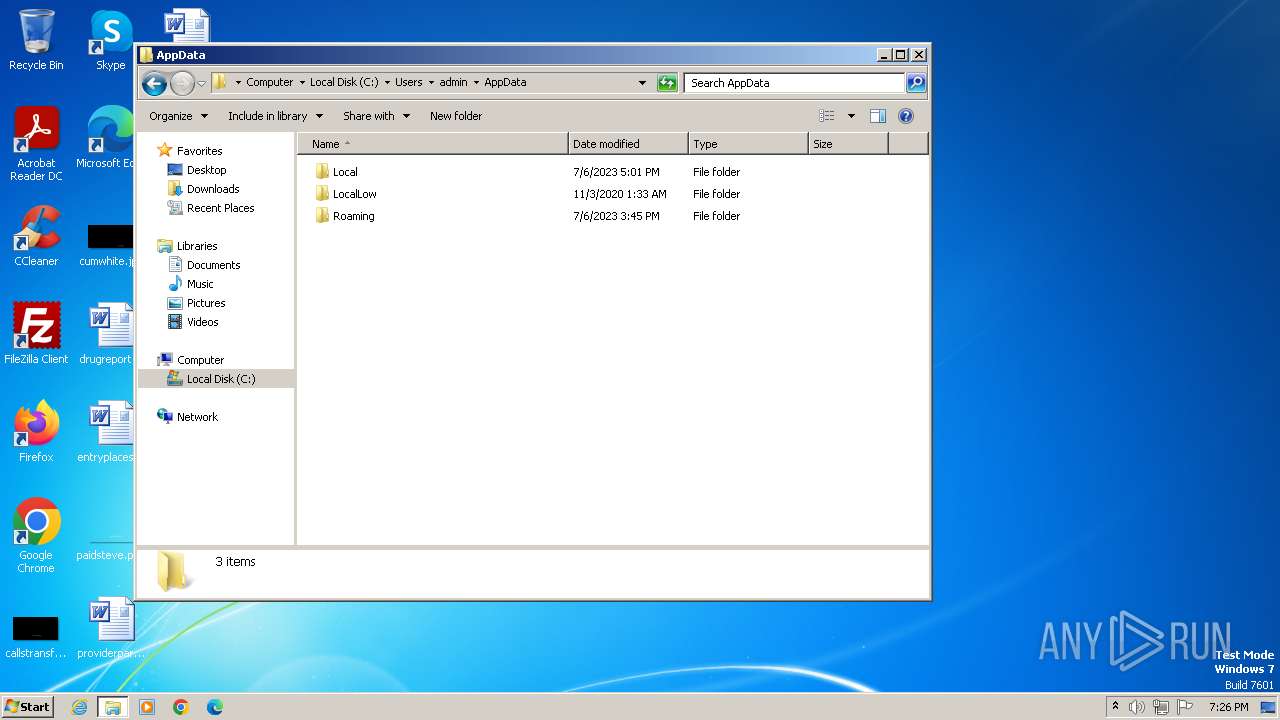Toggle the preview pane

[878, 116]
